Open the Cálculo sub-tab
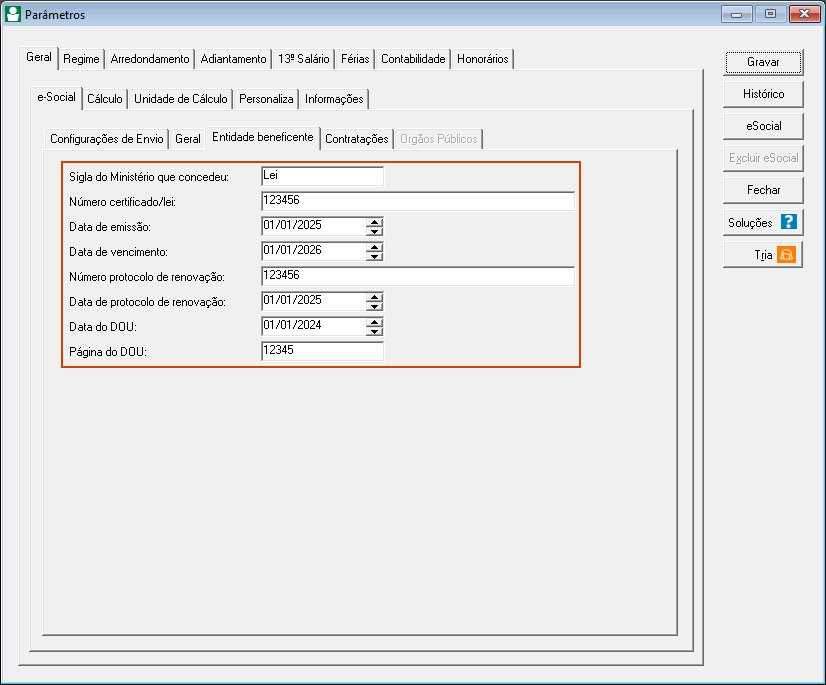826x685 pixels. click(104, 99)
